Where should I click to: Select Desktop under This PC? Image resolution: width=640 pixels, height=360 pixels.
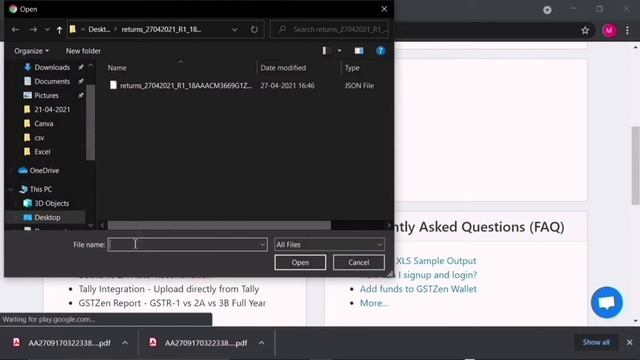(47, 217)
